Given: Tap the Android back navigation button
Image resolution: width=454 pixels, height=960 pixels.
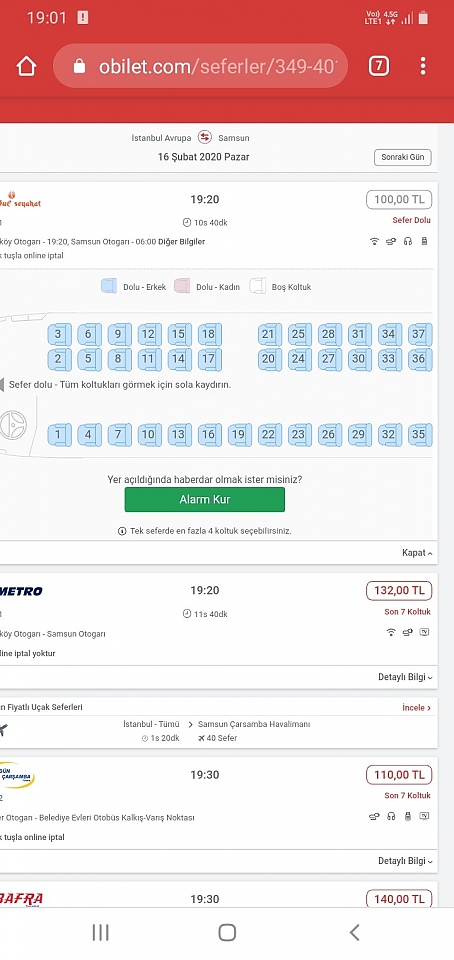Looking at the screenshot, I should coord(354,932).
